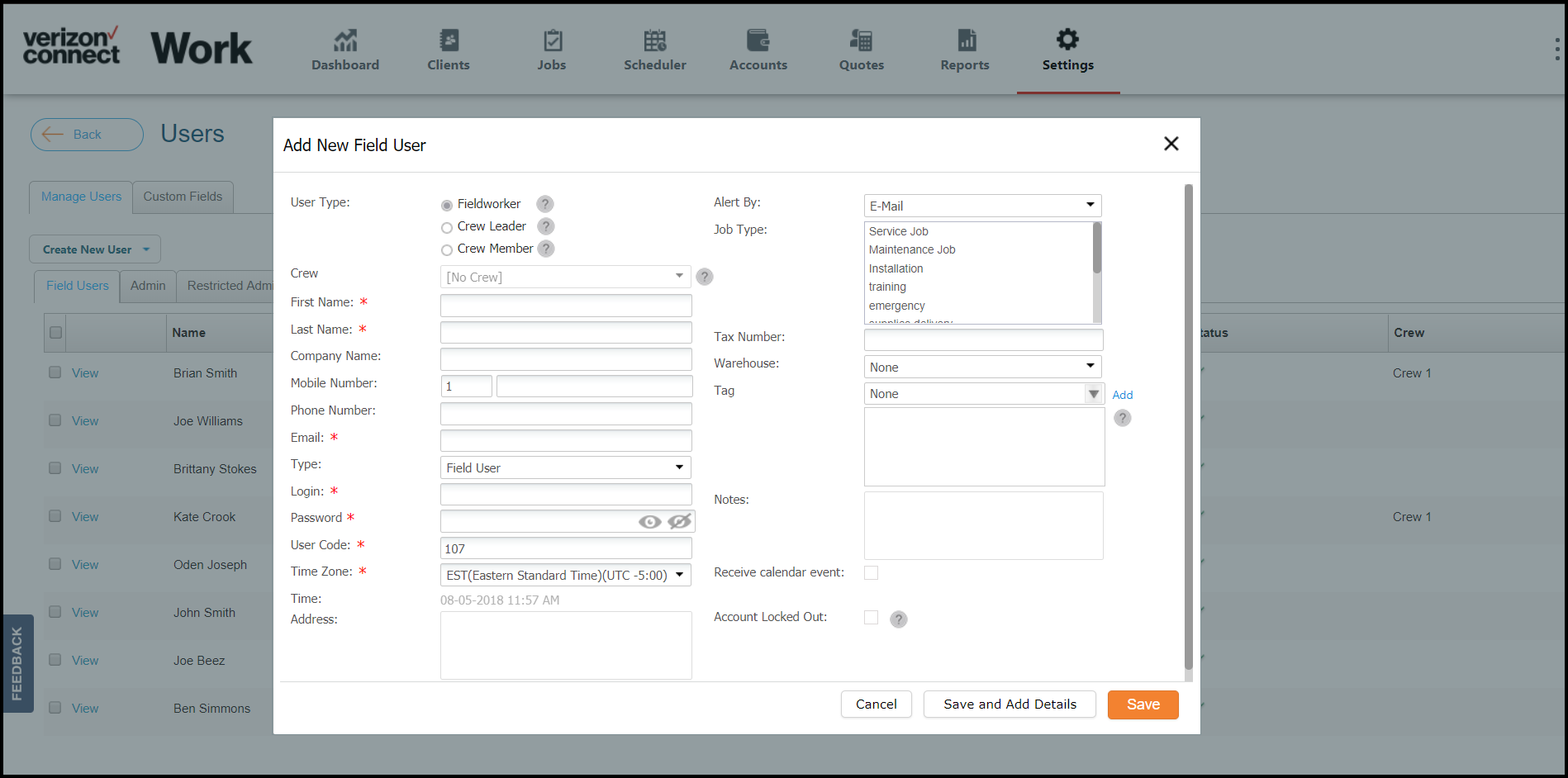This screenshot has width=1568, height=778.
Task: Click the First Name input field
Action: coord(566,306)
